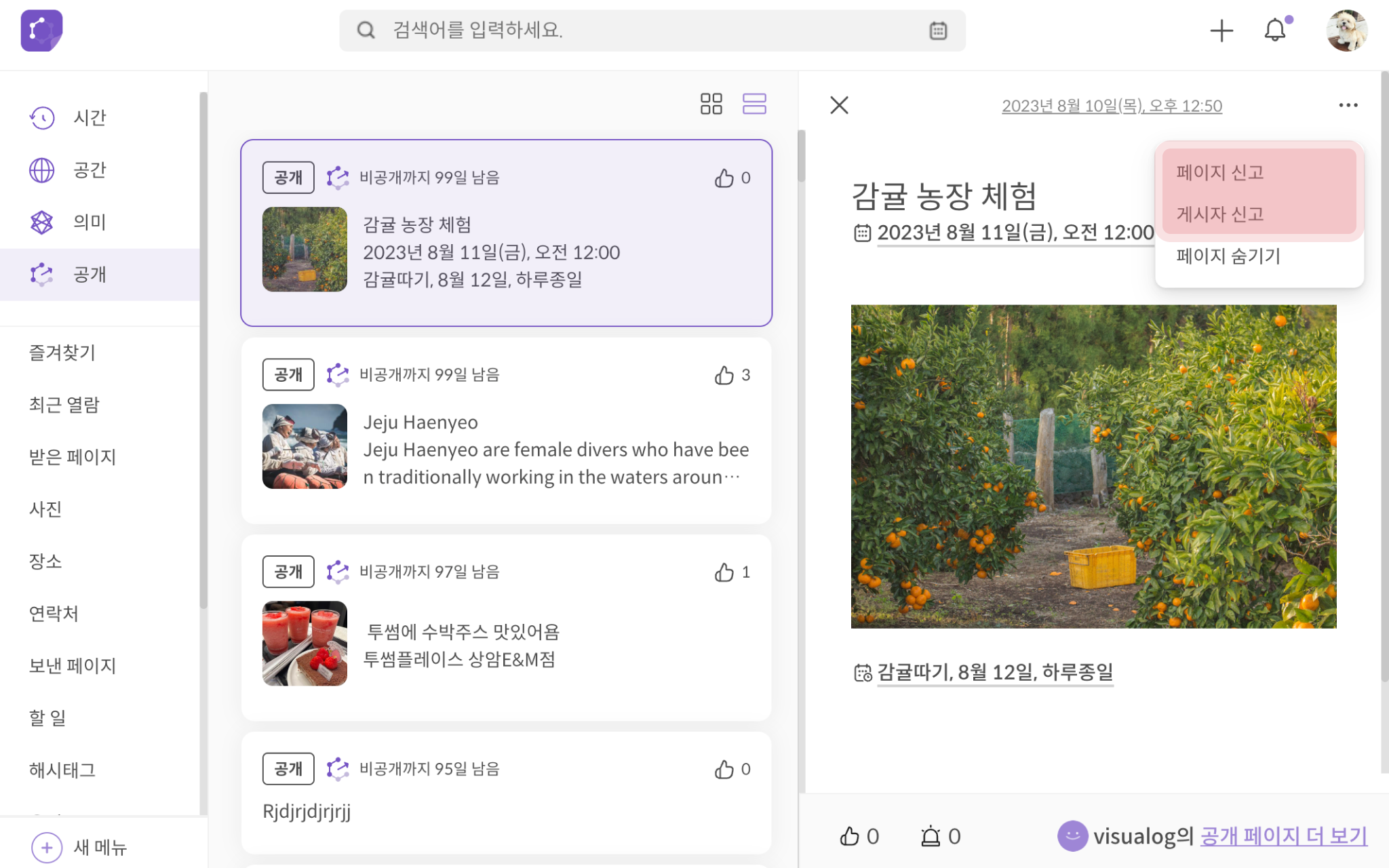Select 페이지 신고 from the menu
Viewport: 1389px width, 868px height.
[x=1220, y=172]
